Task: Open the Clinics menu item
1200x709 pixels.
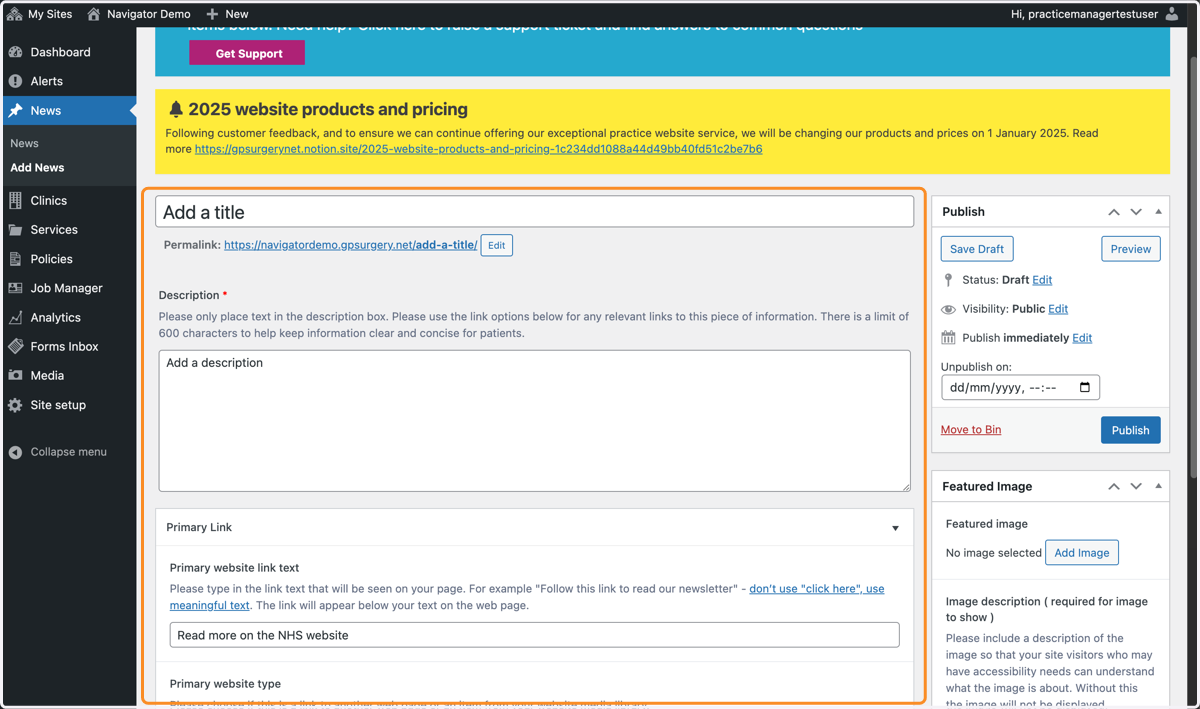Action: [68, 201]
